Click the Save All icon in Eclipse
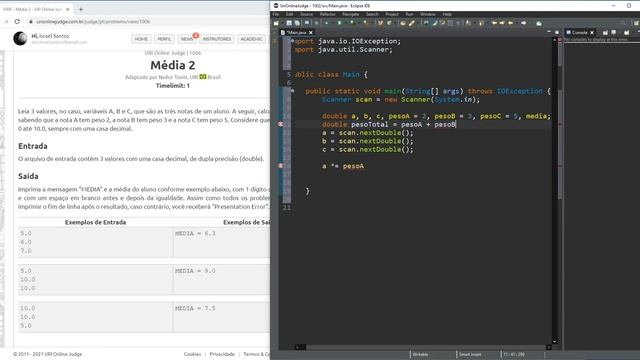Viewport: 640px width, 360px height. [x=297, y=23]
